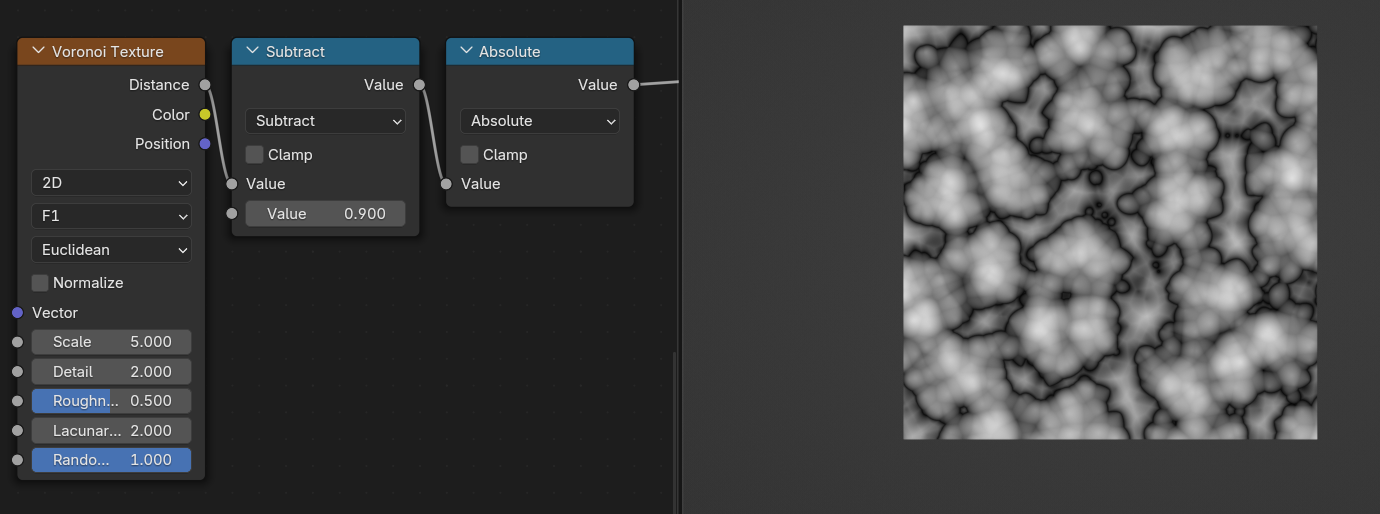
Task: Click the Randomness input socket
Action: pyautogui.click(x=17, y=460)
